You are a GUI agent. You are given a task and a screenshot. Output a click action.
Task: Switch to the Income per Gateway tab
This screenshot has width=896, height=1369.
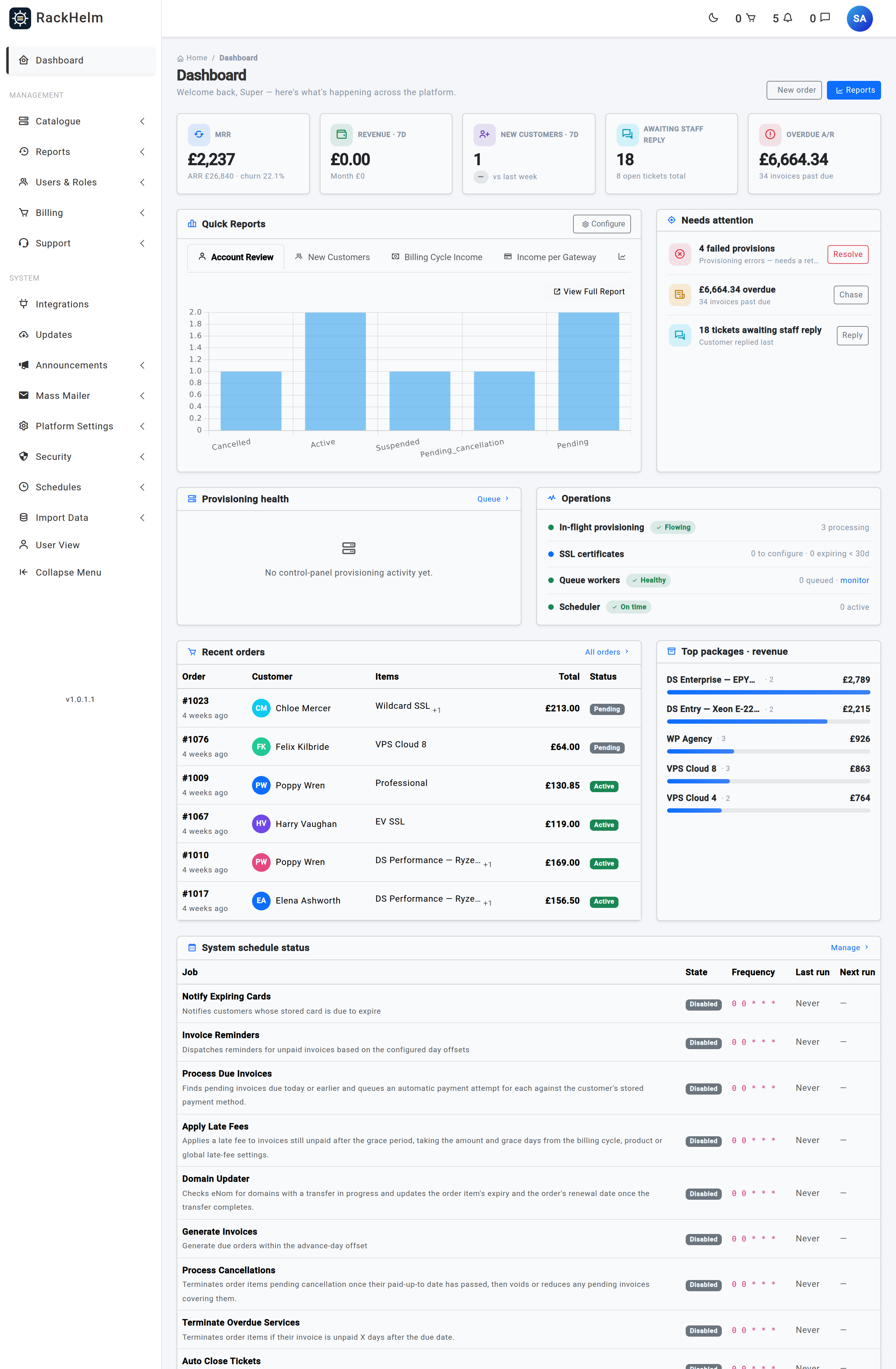[550, 257]
